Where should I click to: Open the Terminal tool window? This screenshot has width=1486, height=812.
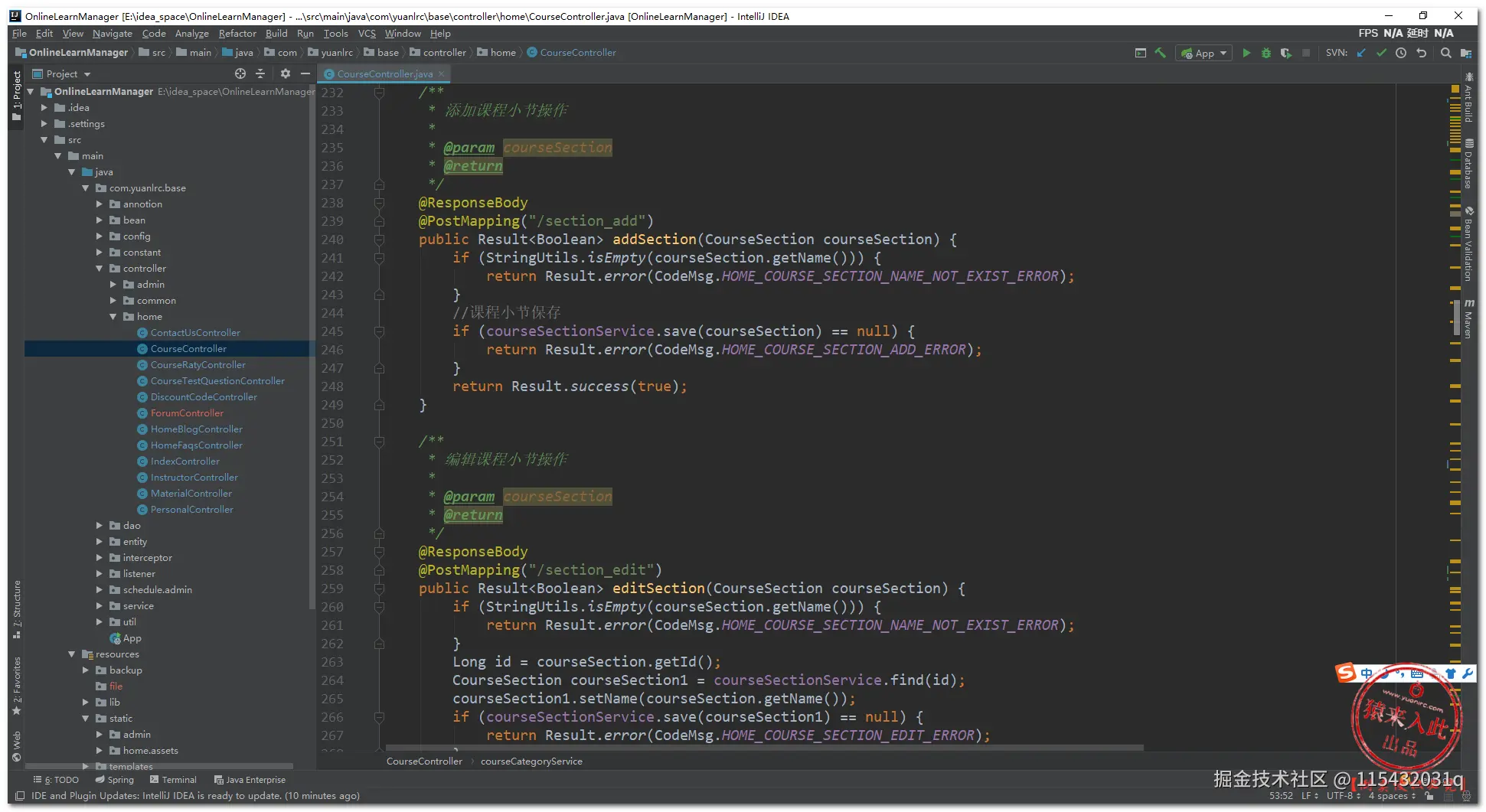point(174,780)
